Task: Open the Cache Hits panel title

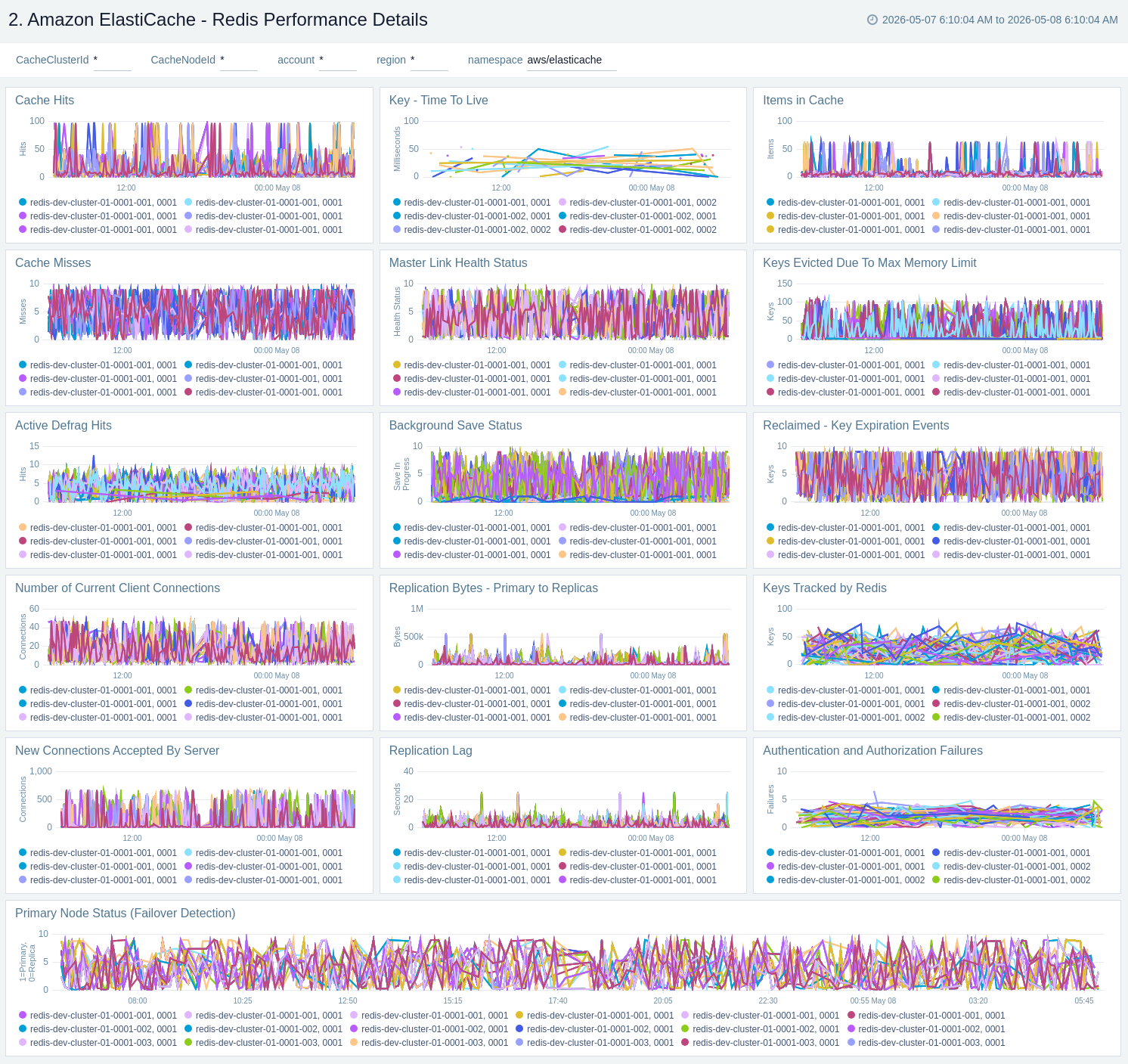Action: pyautogui.click(x=45, y=100)
